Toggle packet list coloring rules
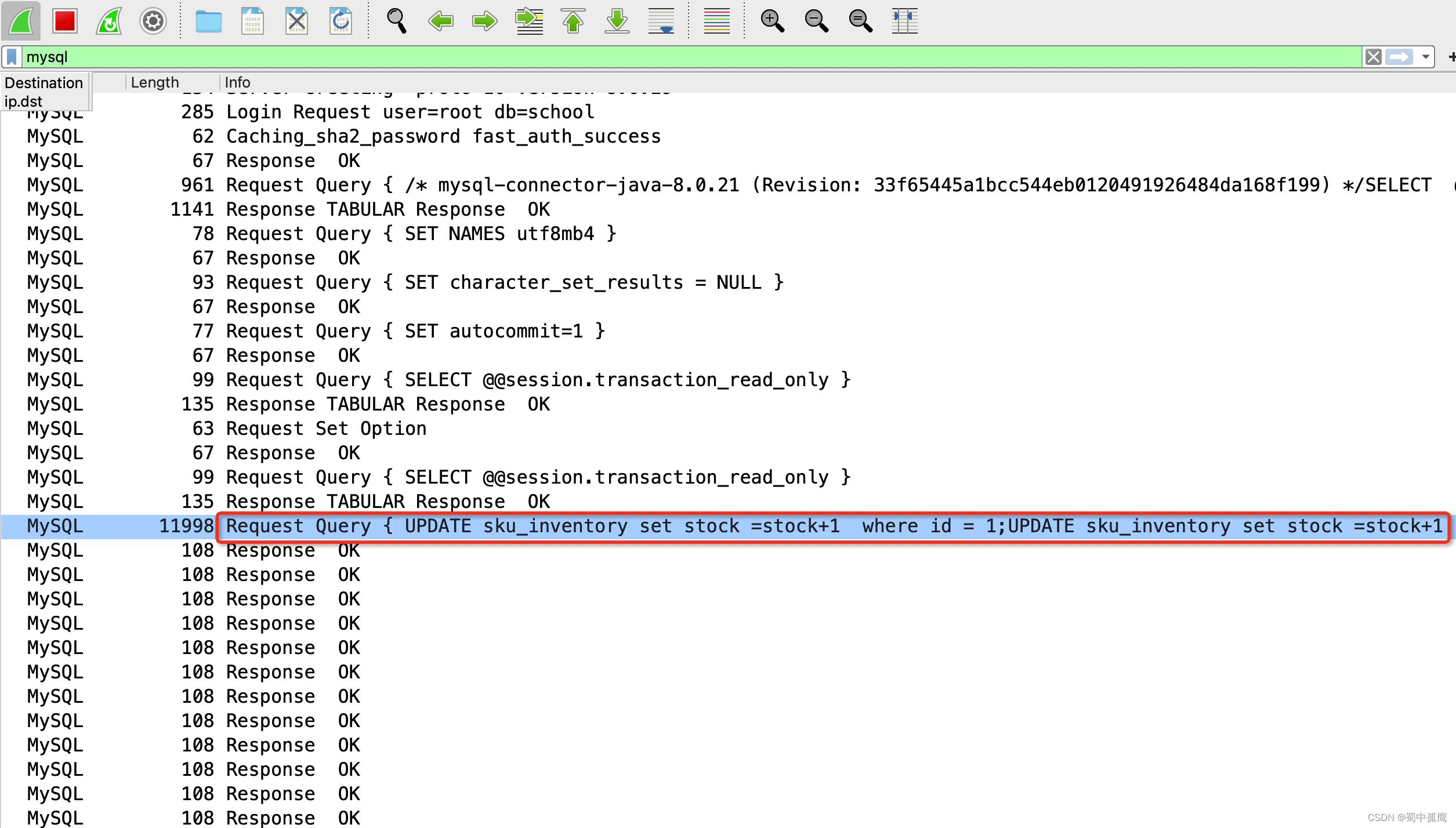The height and width of the screenshot is (828, 1456). click(x=716, y=21)
